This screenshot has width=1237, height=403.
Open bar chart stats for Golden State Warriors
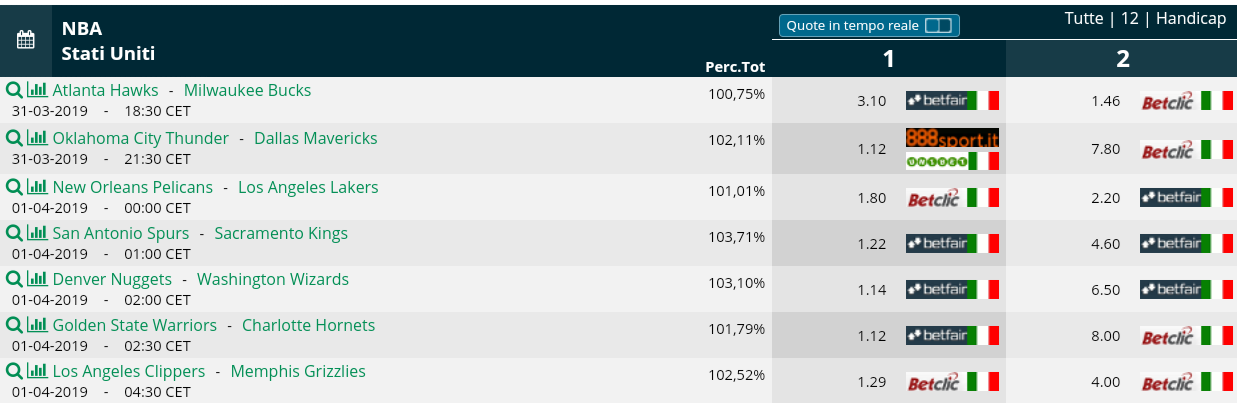[x=37, y=325]
